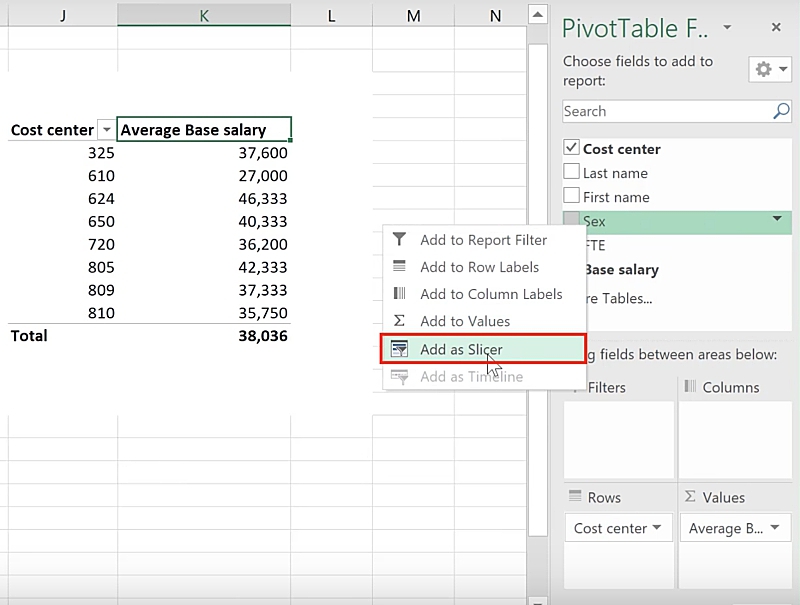The width and height of the screenshot is (800, 605).
Task: Select column K header
Action: point(204,14)
